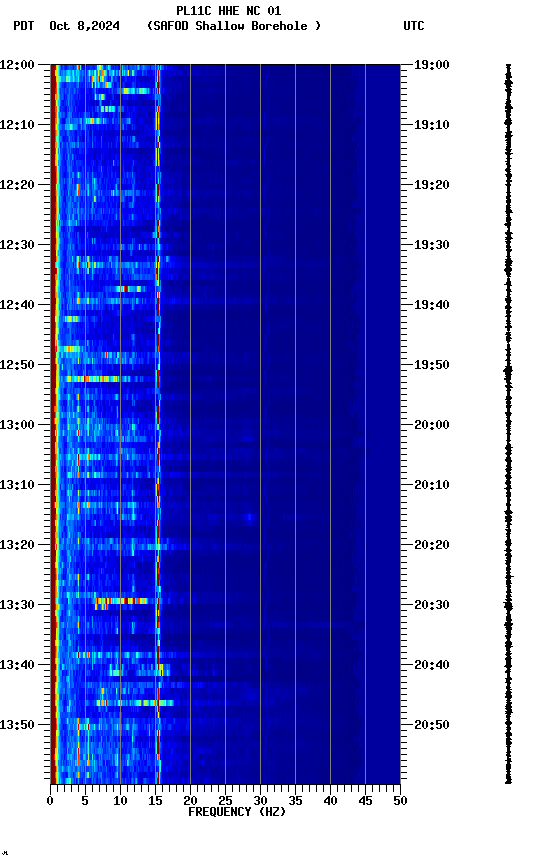Click the UTC time label 20:20
The height and width of the screenshot is (864, 552).
[432, 546]
